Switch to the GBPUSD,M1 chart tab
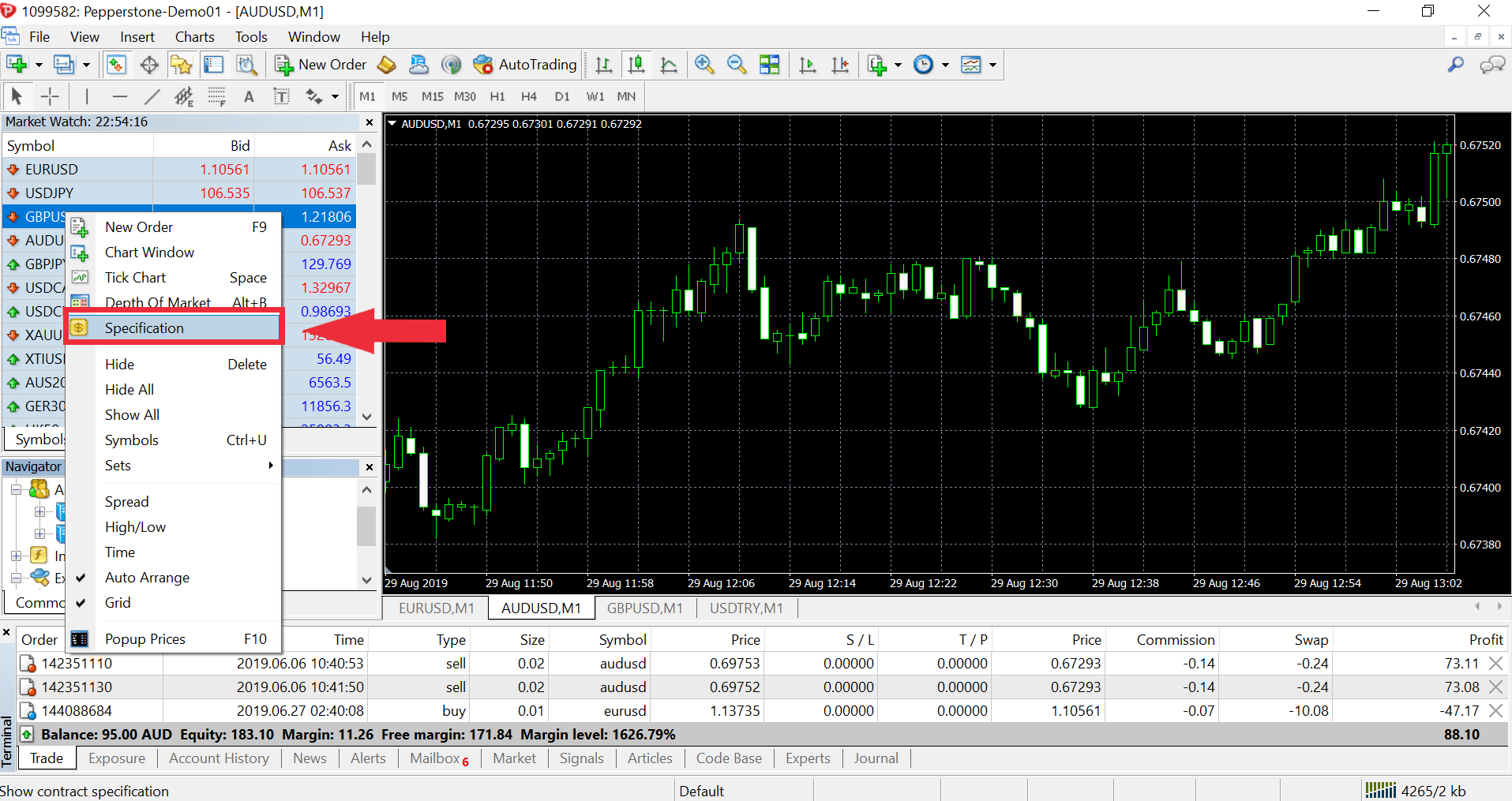The height and width of the screenshot is (801, 1512). tap(644, 608)
